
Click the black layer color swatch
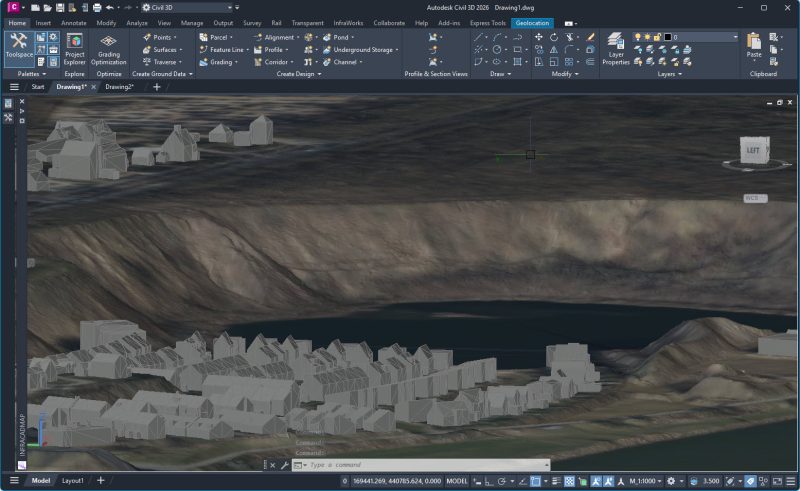(668, 37)
